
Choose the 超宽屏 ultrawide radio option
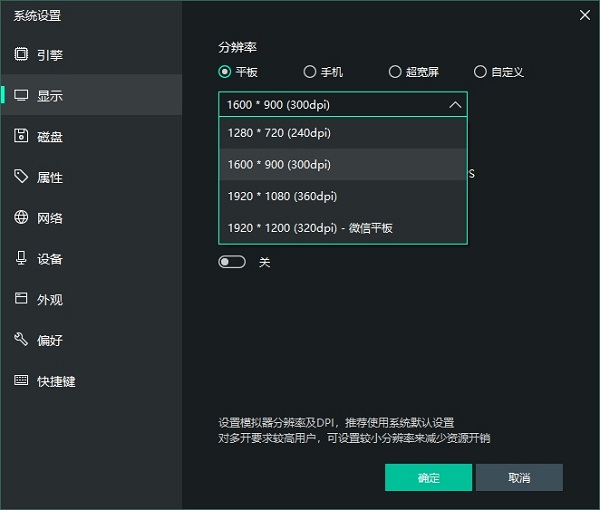395,72
